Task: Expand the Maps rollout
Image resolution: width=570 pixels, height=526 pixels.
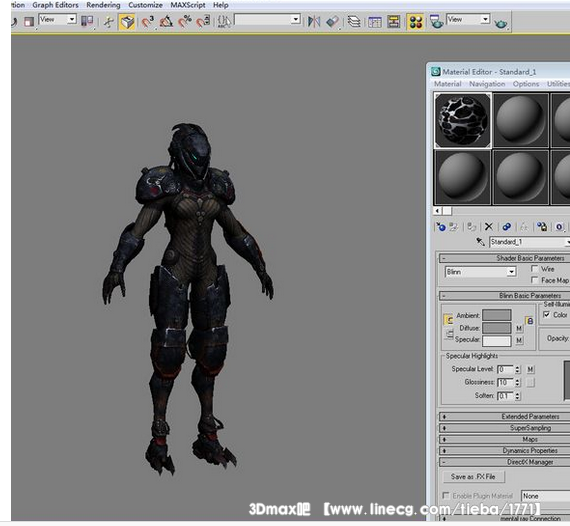Action: coord(505,439)
